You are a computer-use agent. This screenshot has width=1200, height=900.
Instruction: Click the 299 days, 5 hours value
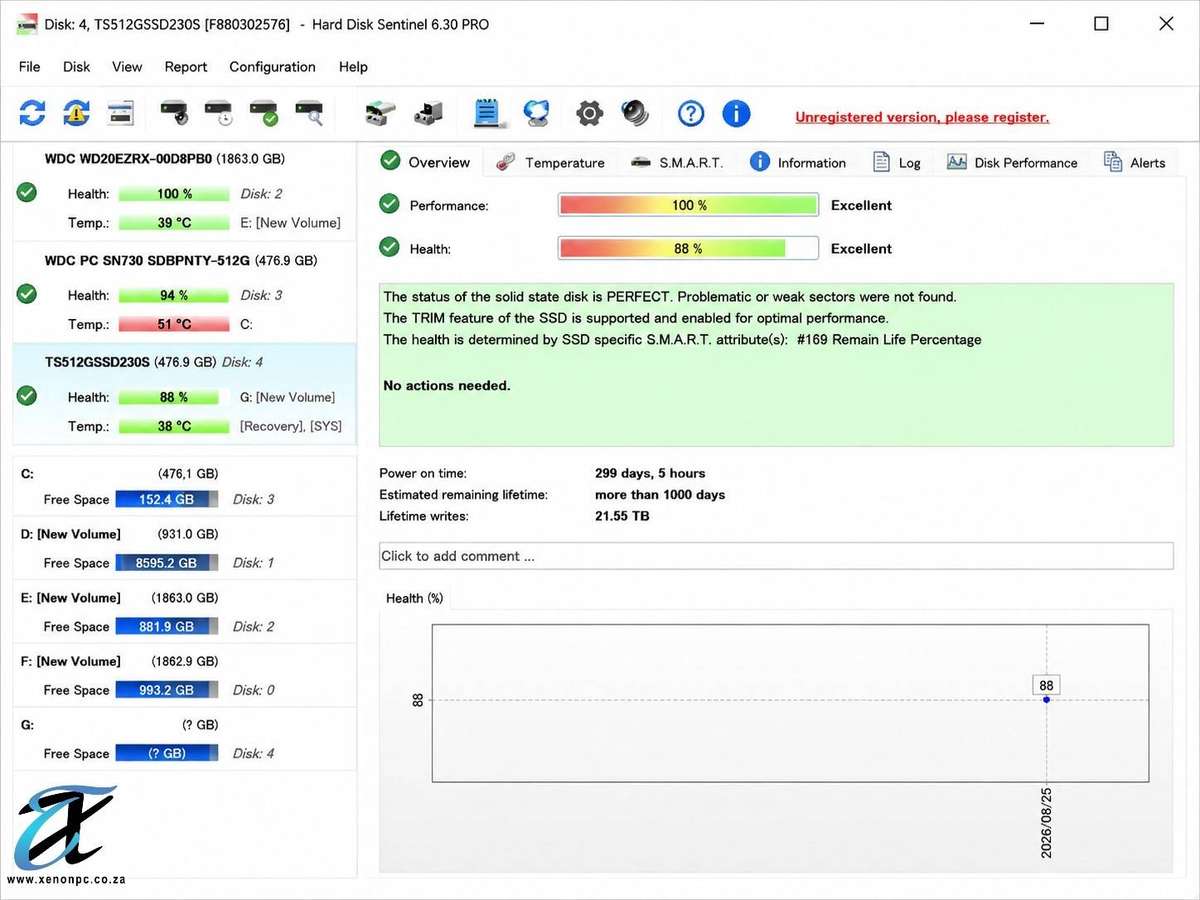coord(650,473)
